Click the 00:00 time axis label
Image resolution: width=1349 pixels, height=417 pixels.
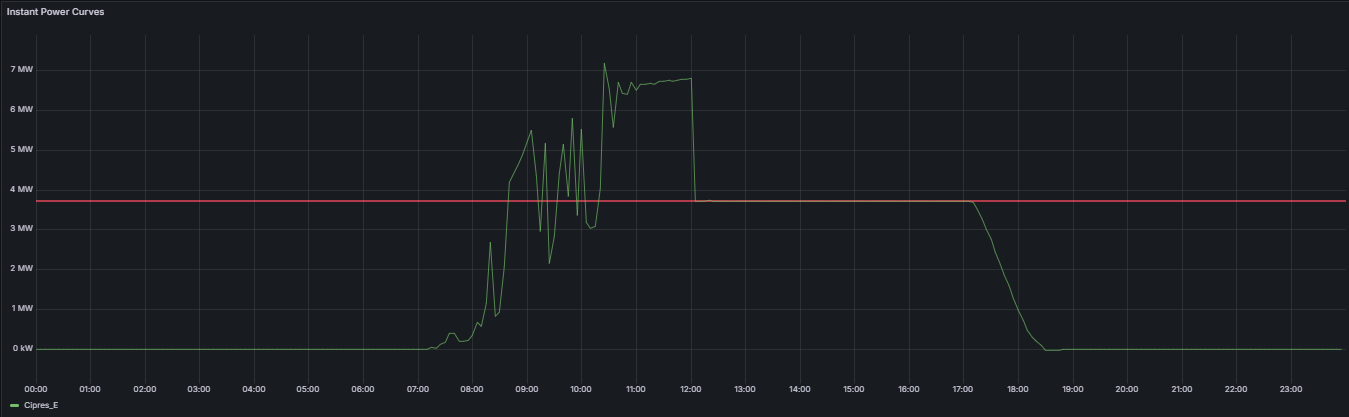point(35,389)
